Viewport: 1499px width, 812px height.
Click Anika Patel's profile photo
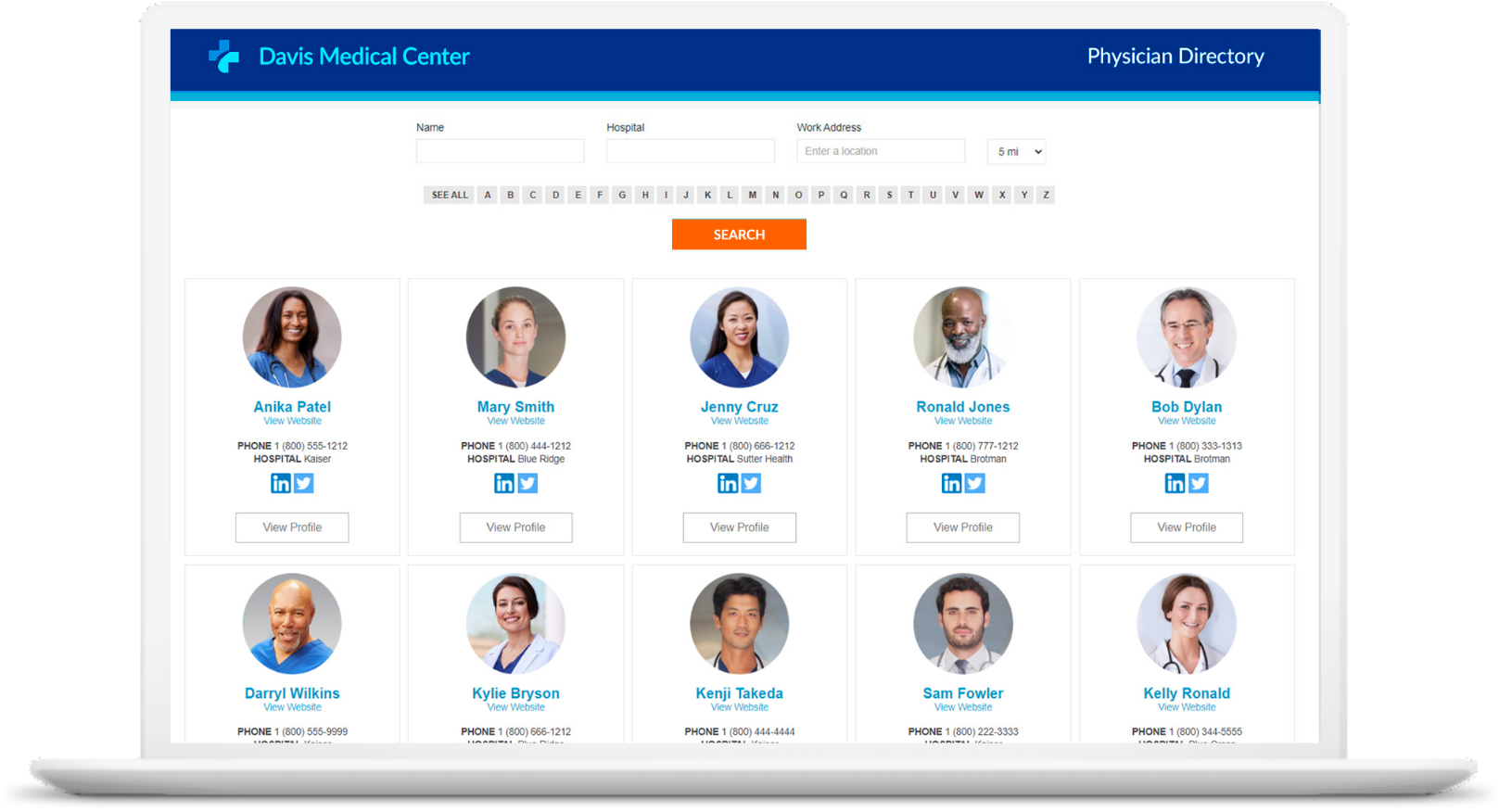pos(292,337)
